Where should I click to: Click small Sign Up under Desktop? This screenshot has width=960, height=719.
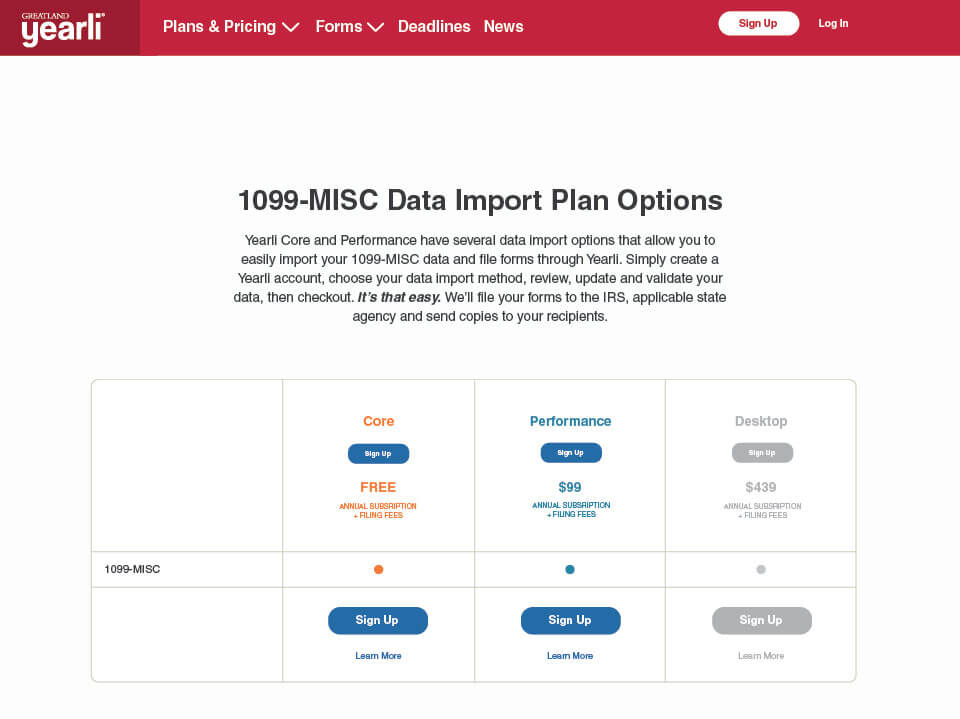(x=762, y=453)
